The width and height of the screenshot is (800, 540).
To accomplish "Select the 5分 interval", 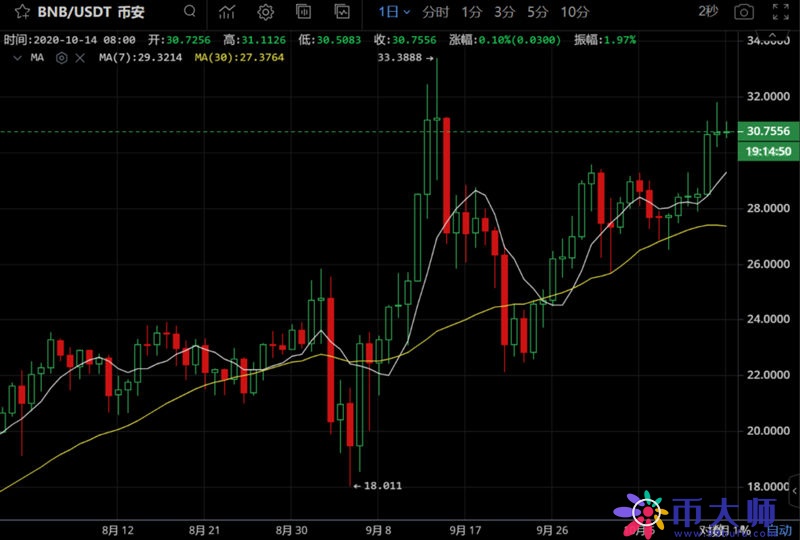I will pos(538,13).
